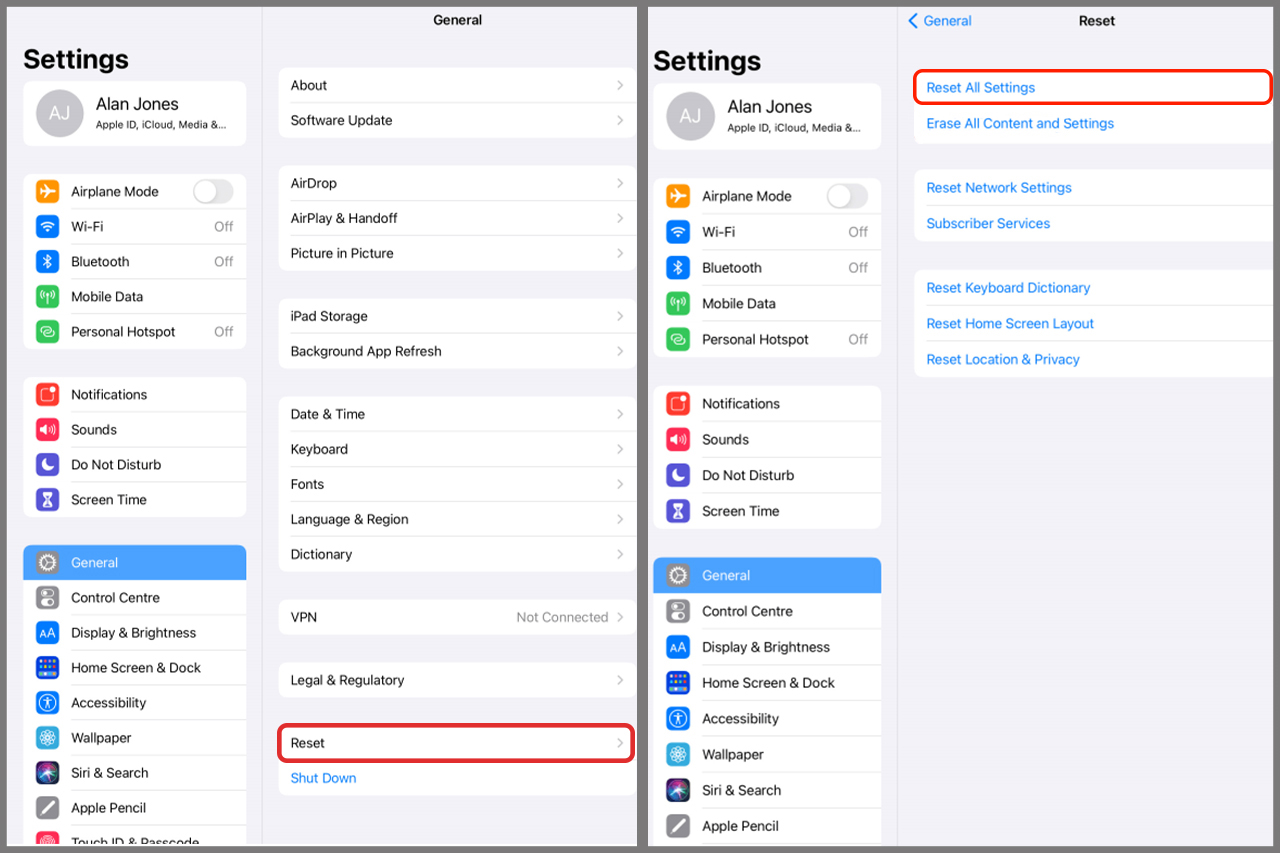This screenshot has height=853, width=1280.
Task: Tap the Do Not Disturb moon icon on the General screen
Action: tap(47, 464)
